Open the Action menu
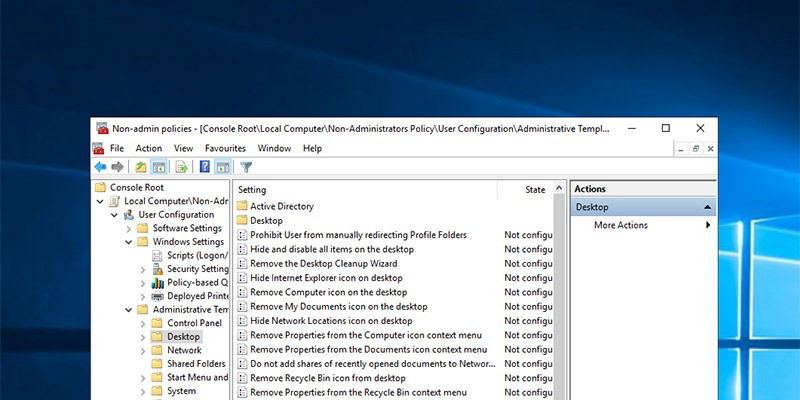 coord(148,148)
